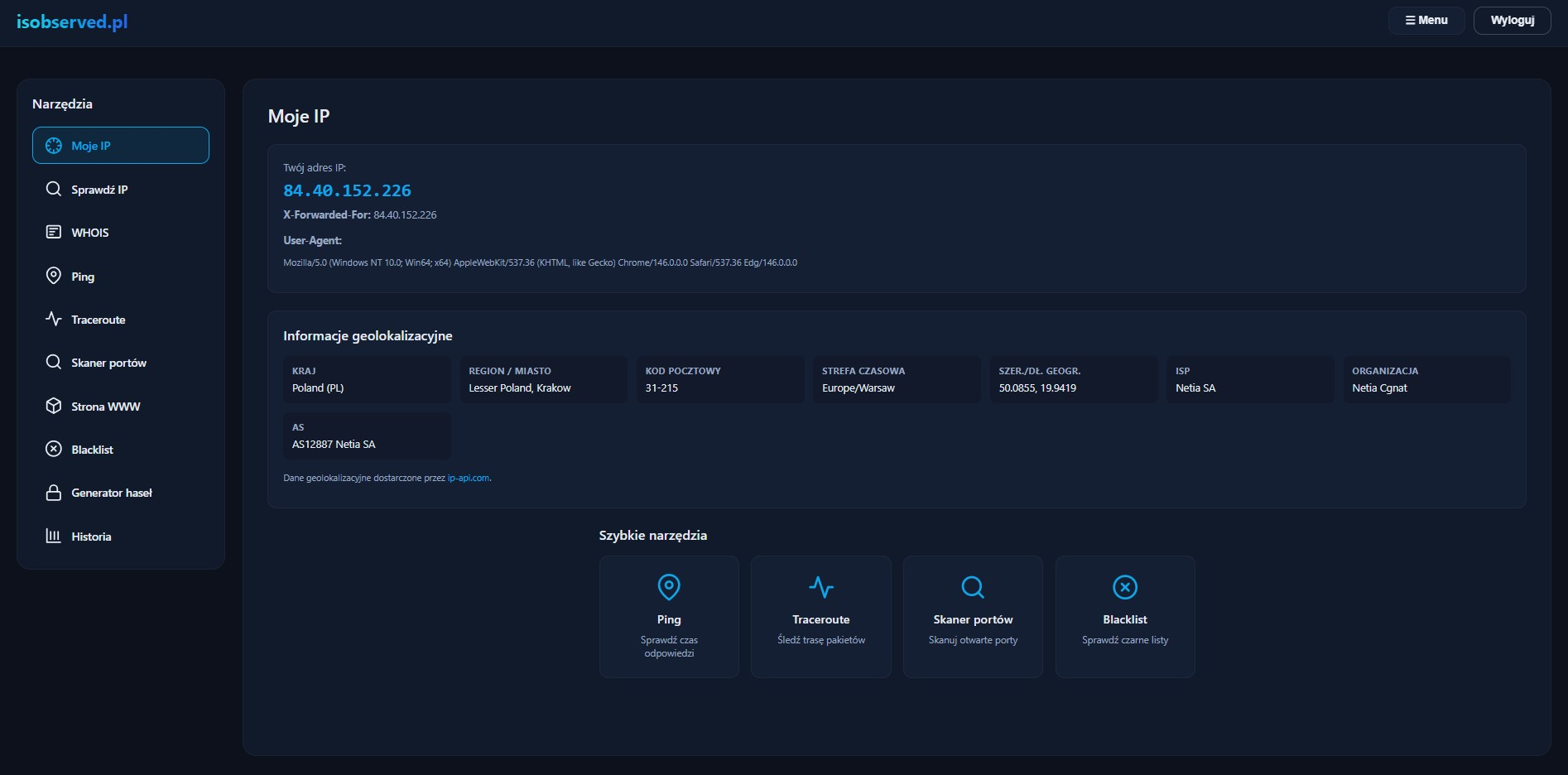The image size is (1568, 775).
Task: Click the Szybkie narzędzia heading
Action: pos(653,535)
